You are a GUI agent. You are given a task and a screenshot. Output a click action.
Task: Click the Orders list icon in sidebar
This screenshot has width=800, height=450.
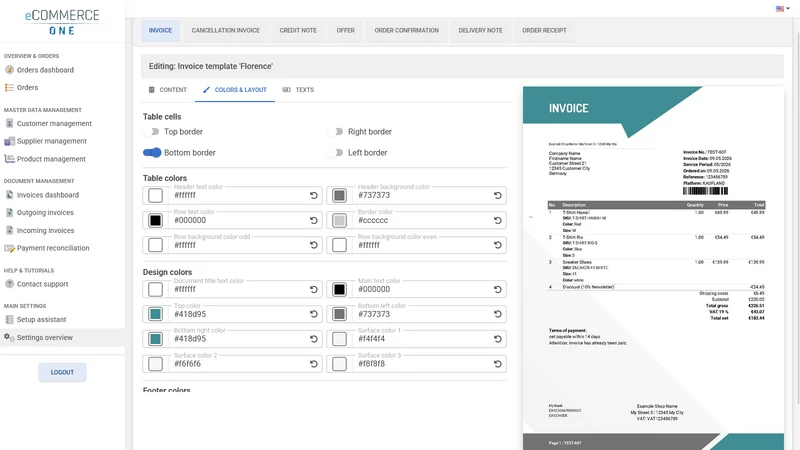(x=9, y=88)
